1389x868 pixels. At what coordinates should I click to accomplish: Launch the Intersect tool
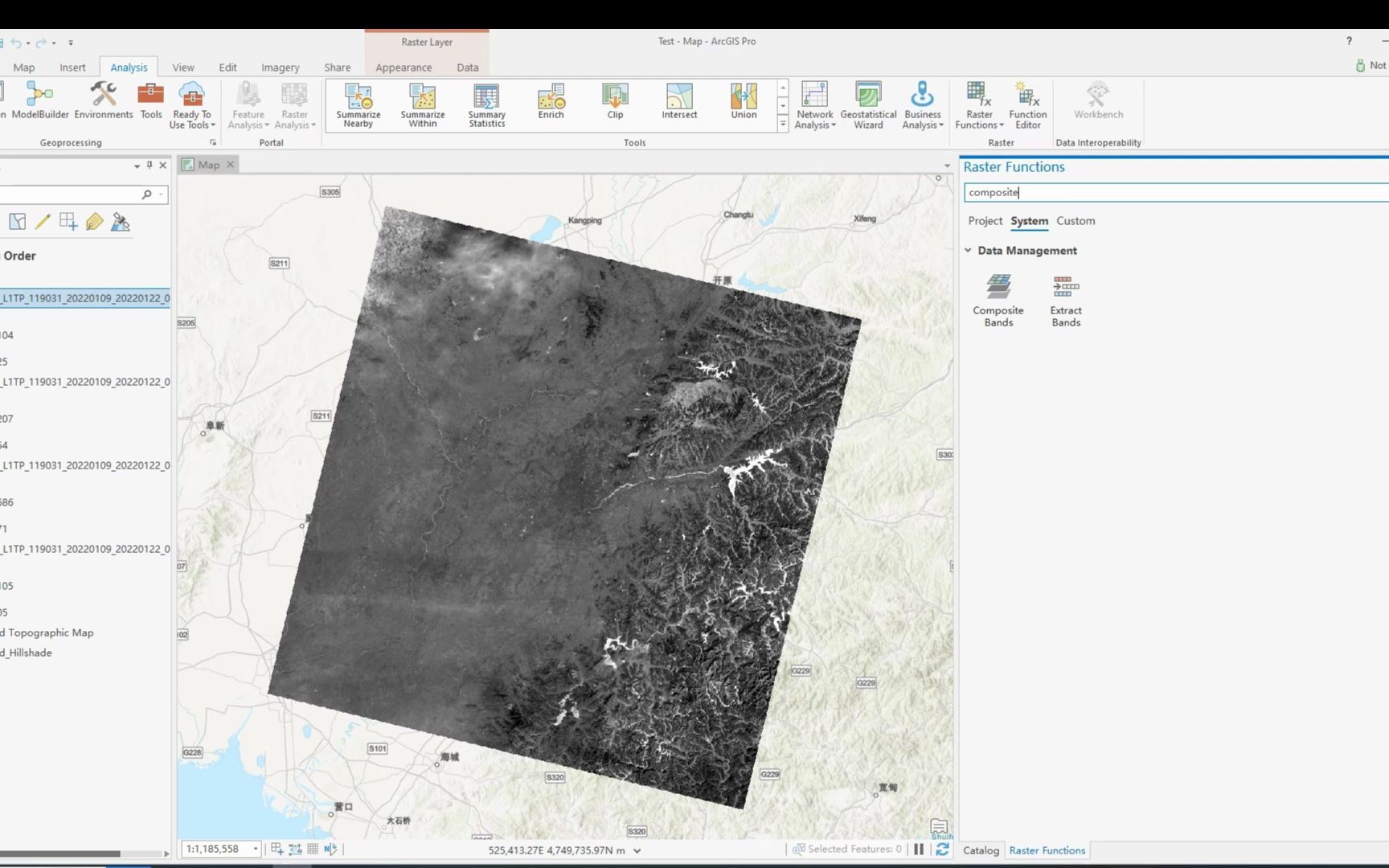679,103
